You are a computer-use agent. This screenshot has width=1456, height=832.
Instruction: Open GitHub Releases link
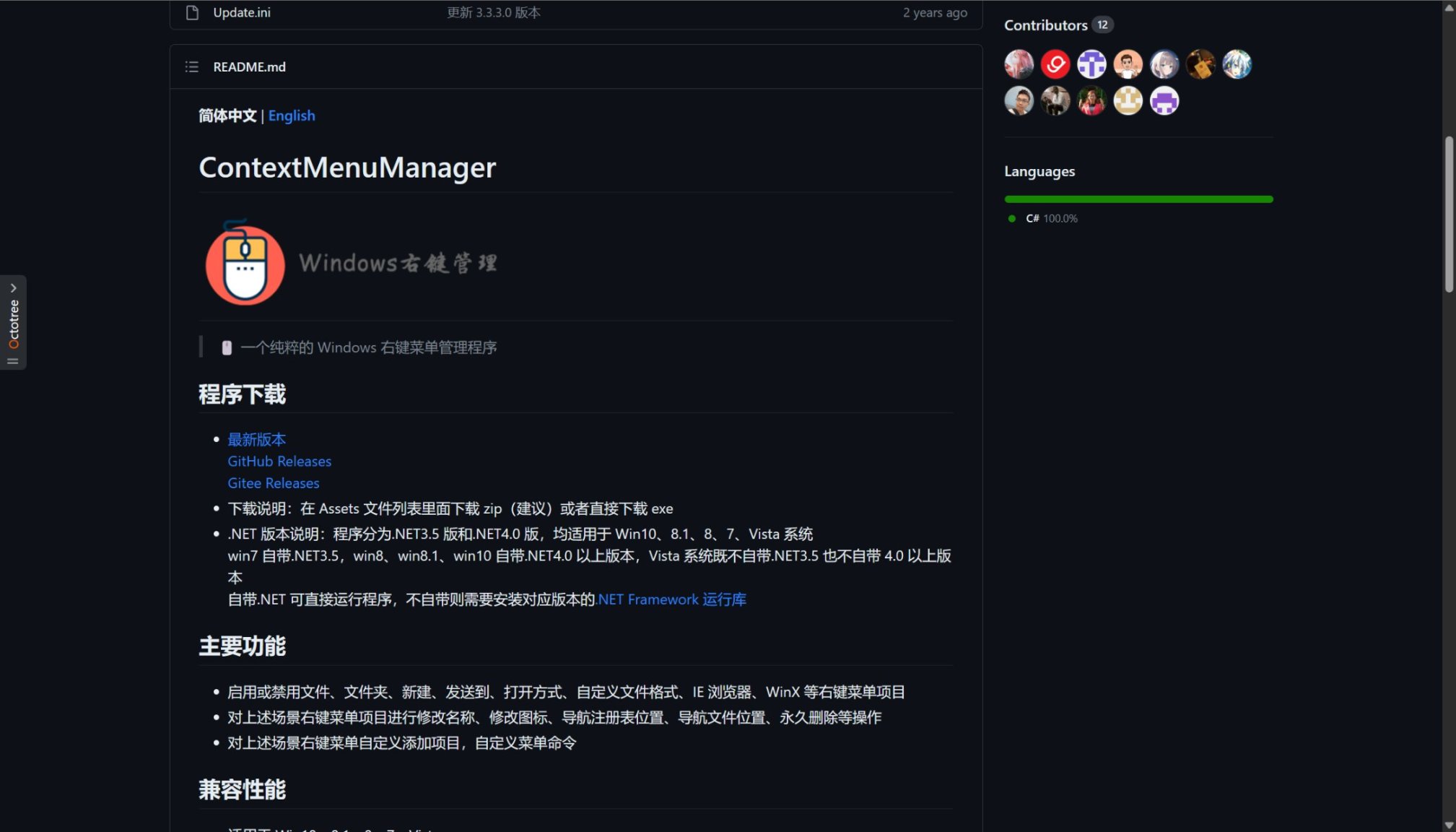tap(279, 461)
